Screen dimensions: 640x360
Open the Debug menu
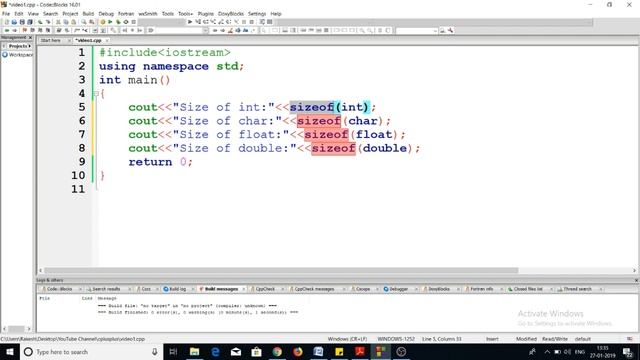106,13
